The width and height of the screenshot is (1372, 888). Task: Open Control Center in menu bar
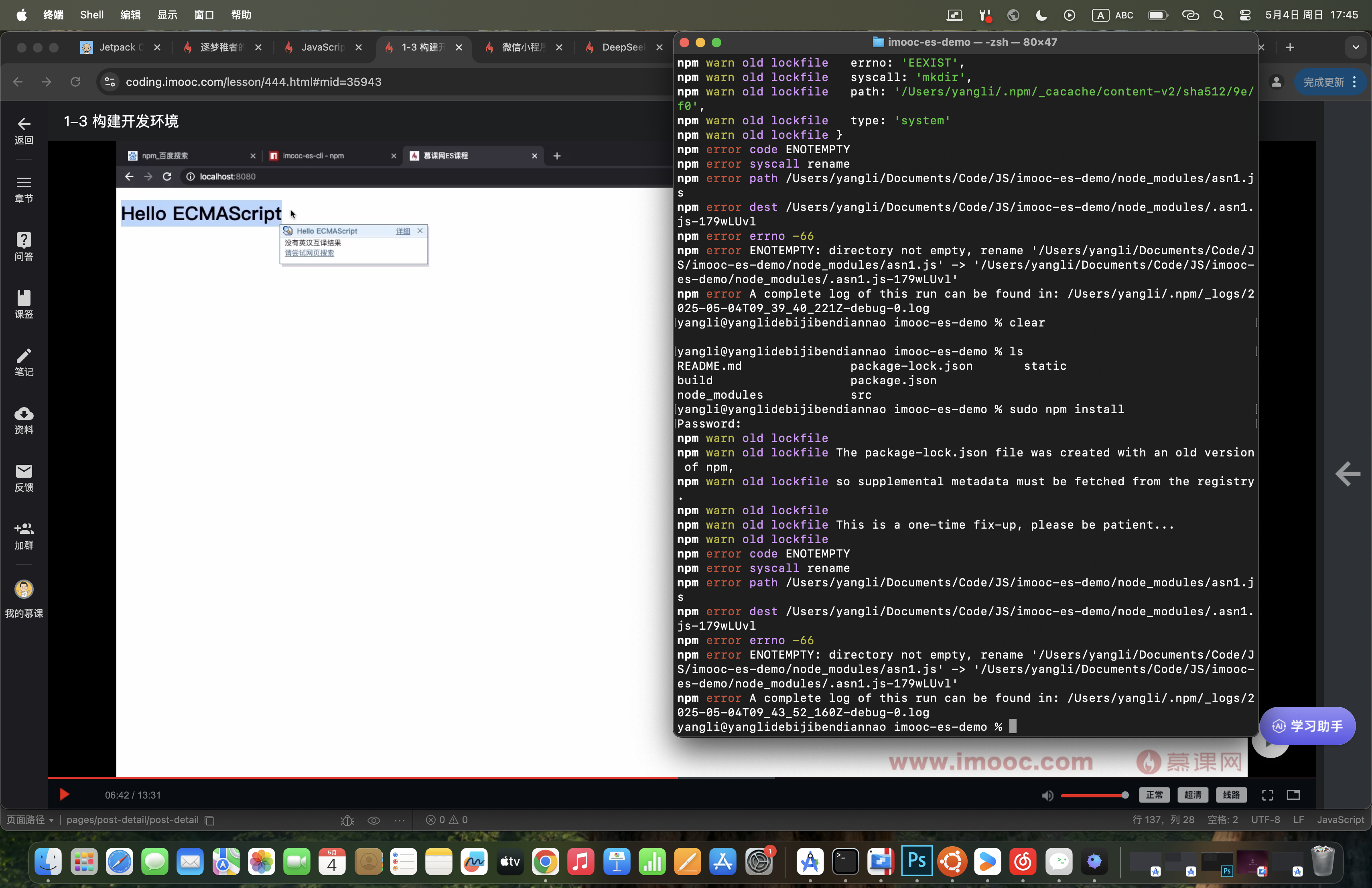pyautogui.click(x=1244, y=15)
